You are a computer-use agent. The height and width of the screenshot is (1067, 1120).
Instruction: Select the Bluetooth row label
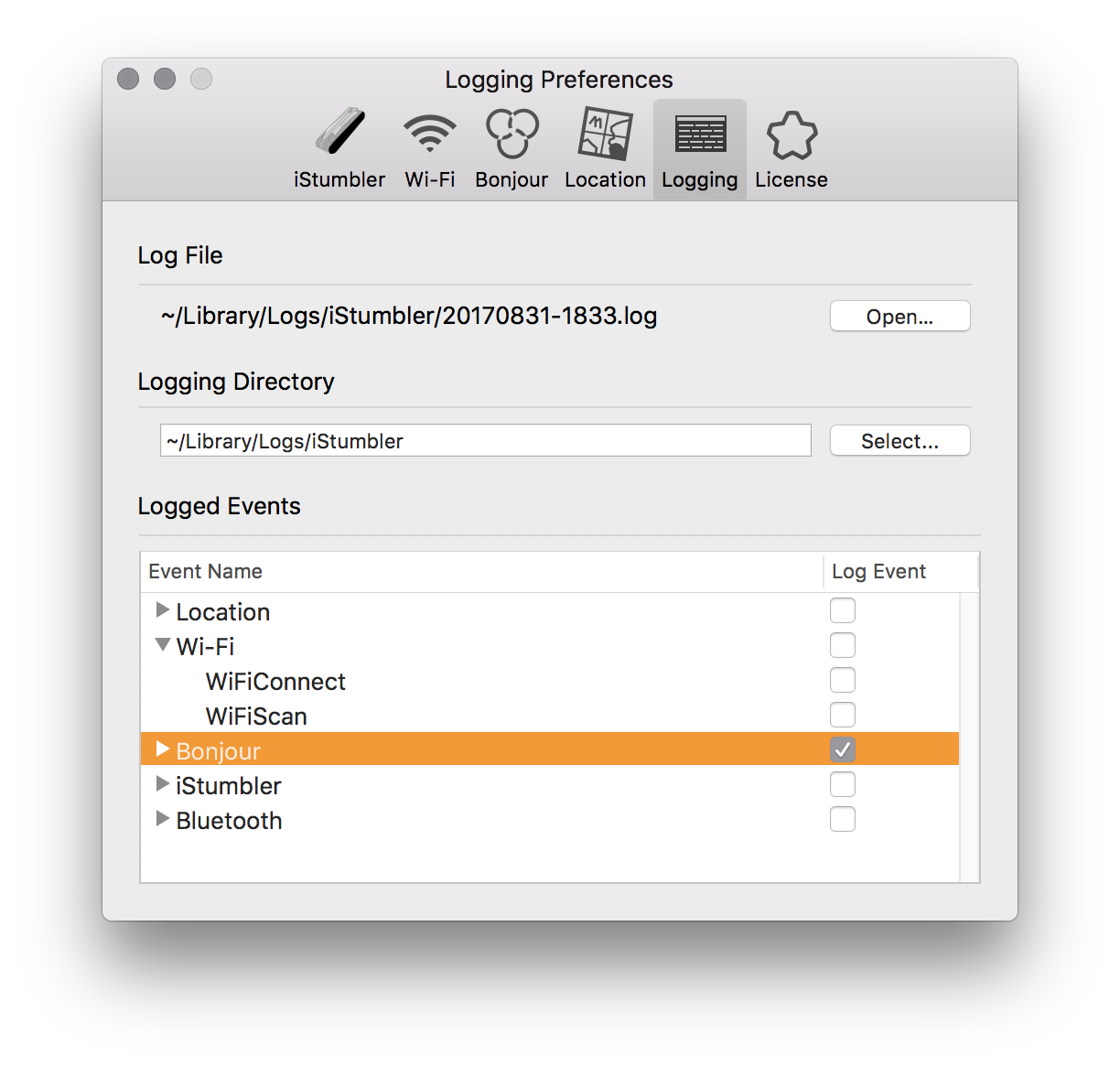[229, 821]
